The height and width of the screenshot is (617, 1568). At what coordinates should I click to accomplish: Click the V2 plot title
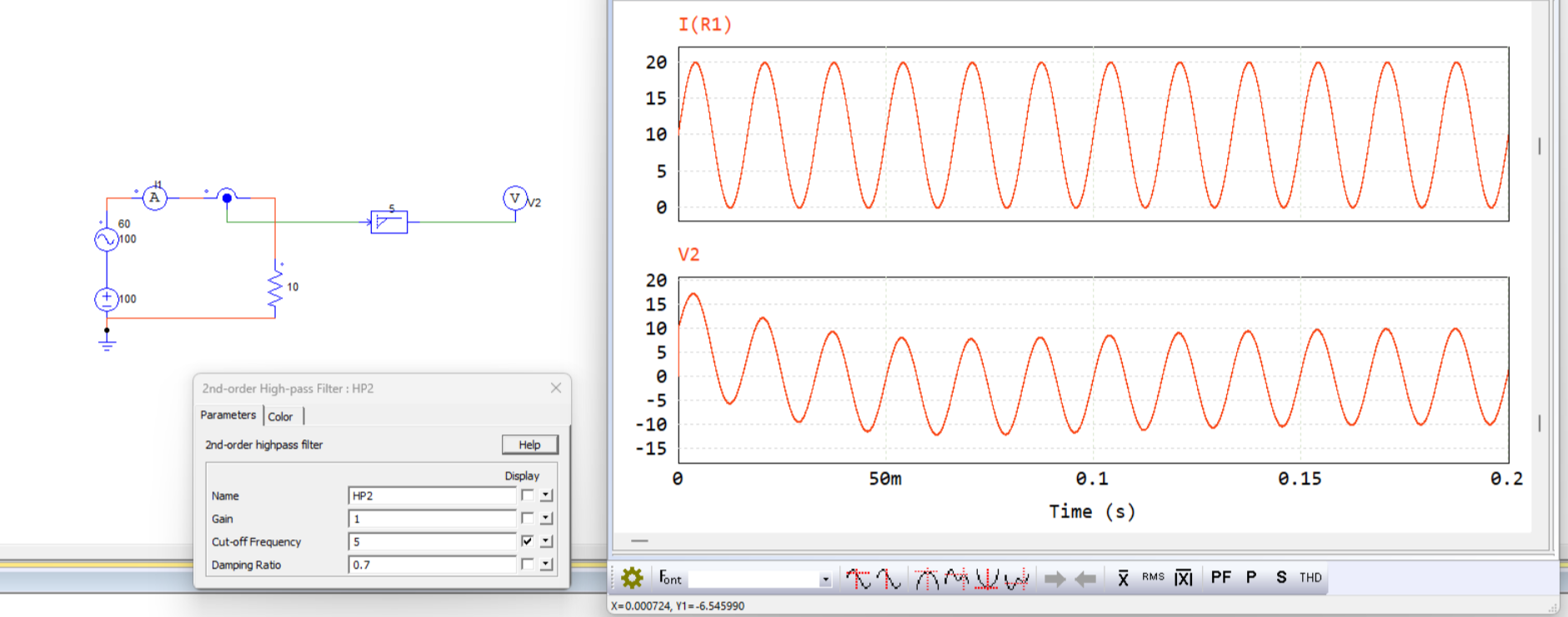coord(689,254)
